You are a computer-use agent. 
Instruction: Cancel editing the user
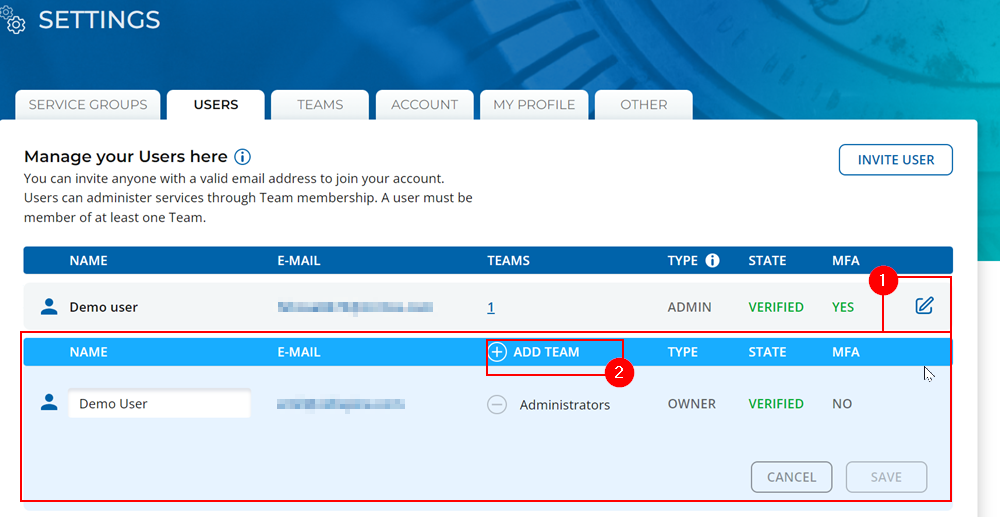[x=791, y=477]
